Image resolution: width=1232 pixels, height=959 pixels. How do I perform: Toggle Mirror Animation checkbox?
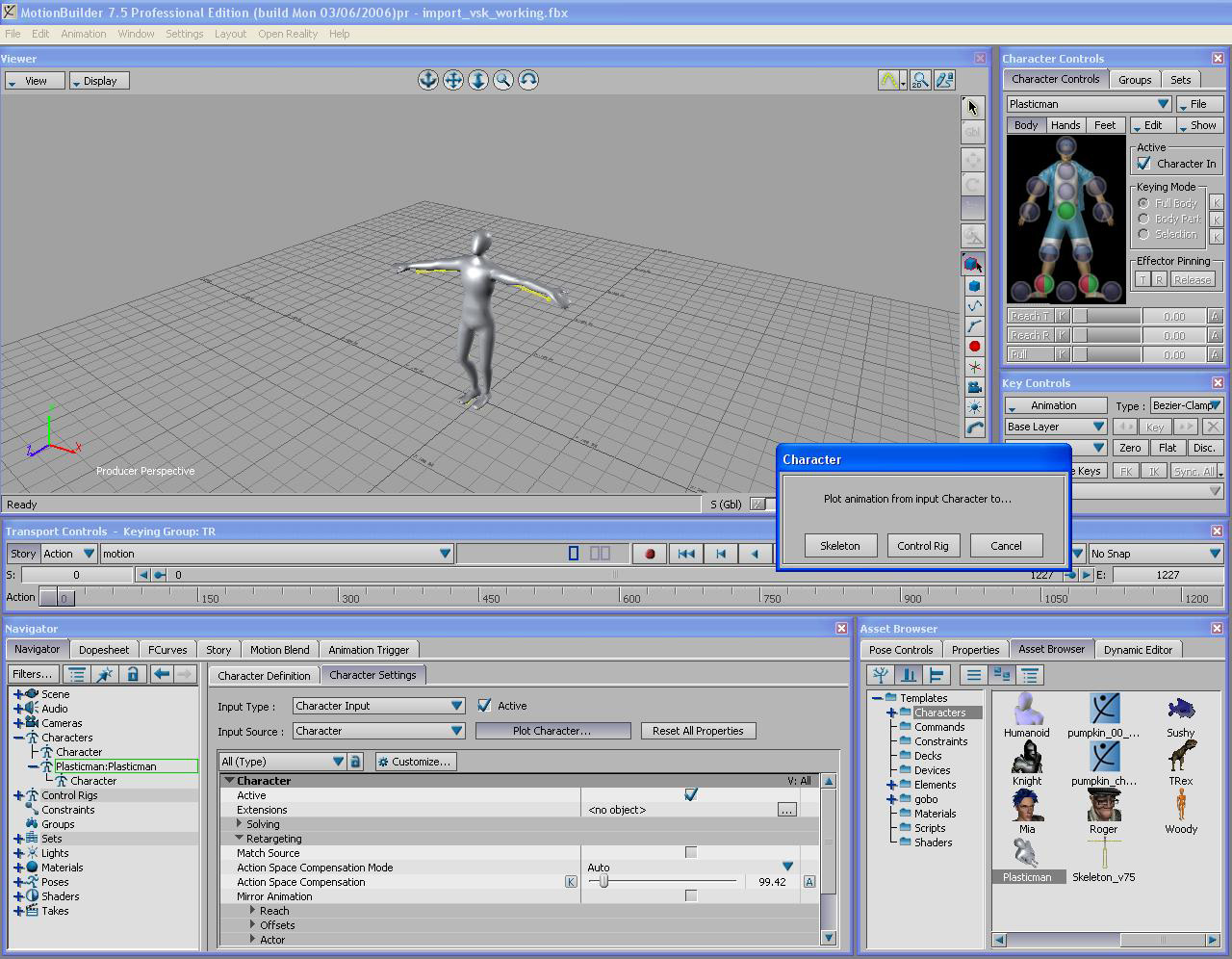point(690,896)
